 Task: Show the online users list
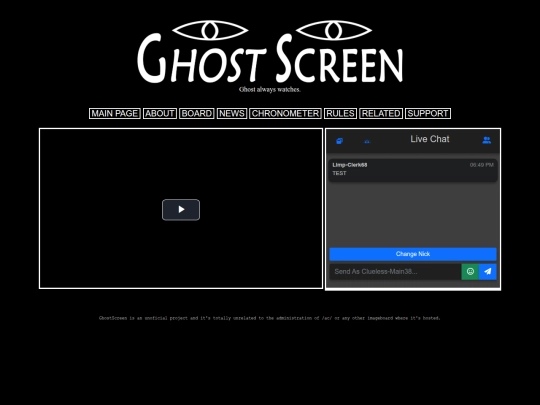coord(487,140)
